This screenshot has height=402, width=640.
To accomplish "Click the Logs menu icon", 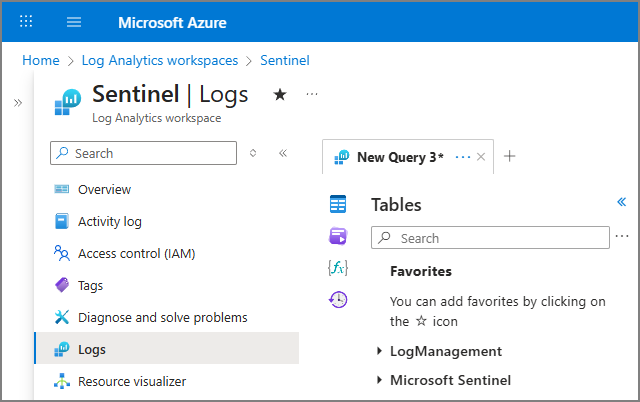I will 62,349.
